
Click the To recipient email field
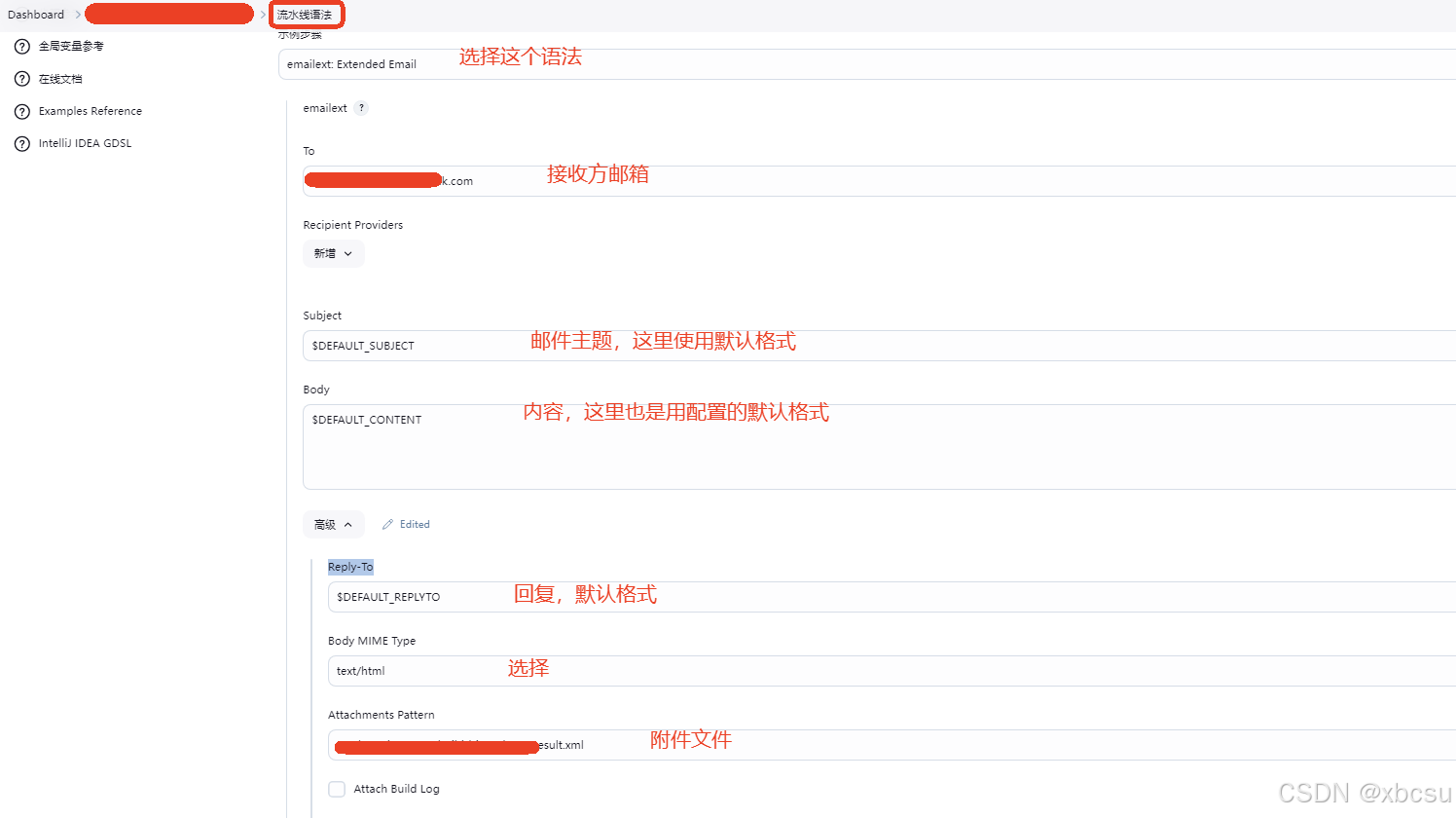879,181
